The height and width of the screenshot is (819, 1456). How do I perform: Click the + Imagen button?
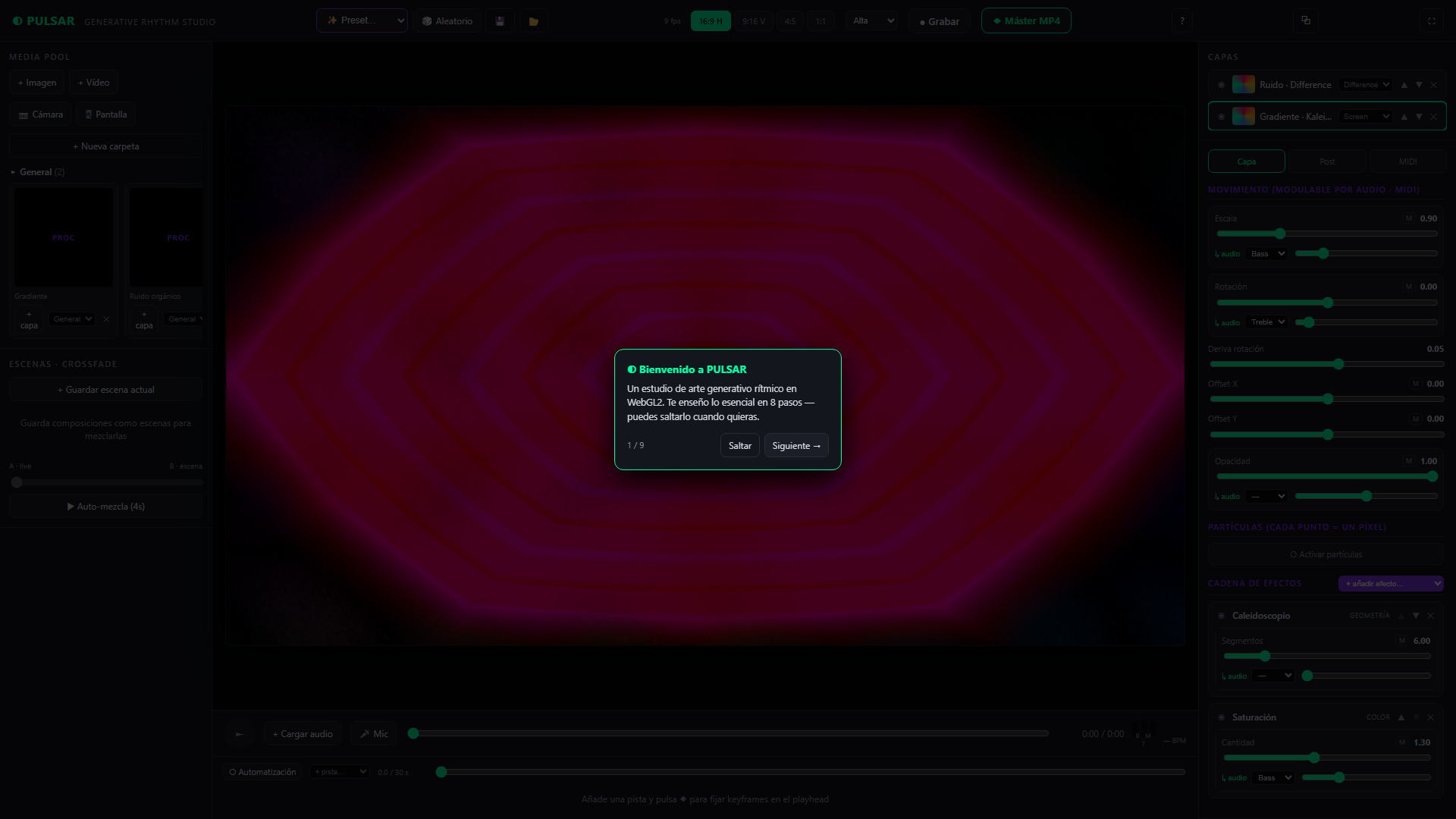pos(37,83)
